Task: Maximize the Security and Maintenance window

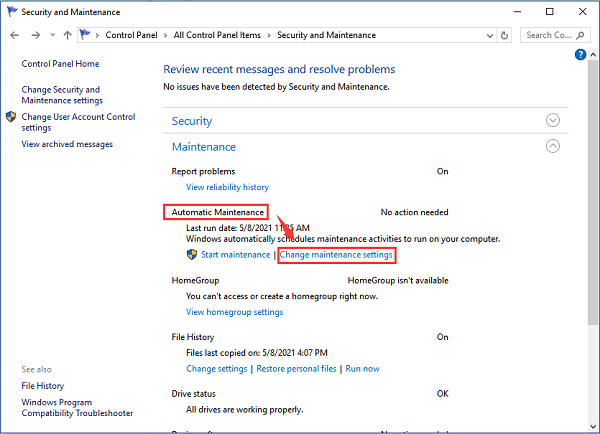Action: pos(549,12)
